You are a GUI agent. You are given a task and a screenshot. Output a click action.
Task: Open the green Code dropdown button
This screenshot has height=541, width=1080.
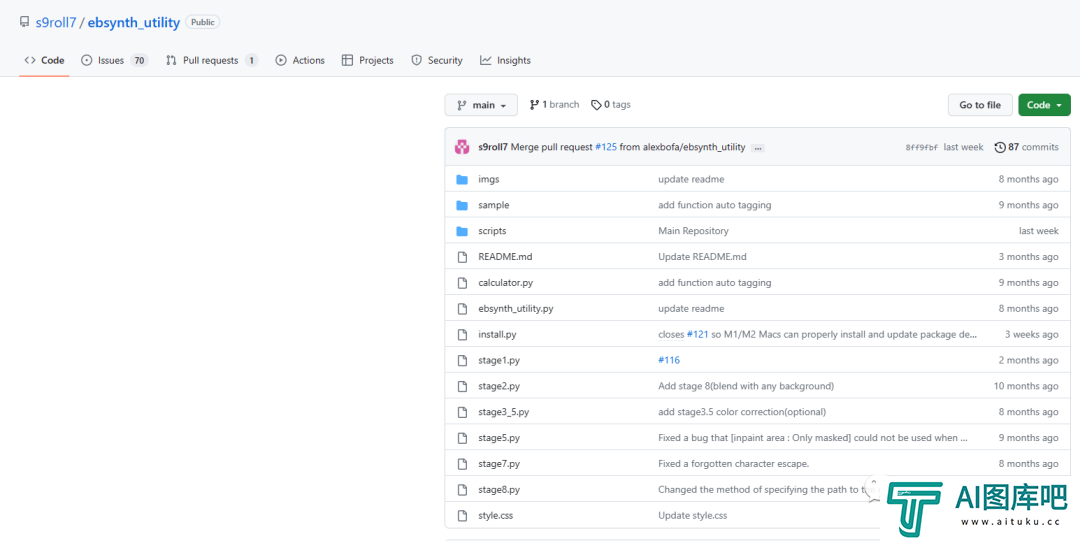pyautogui.click(x=1044, y=105)
